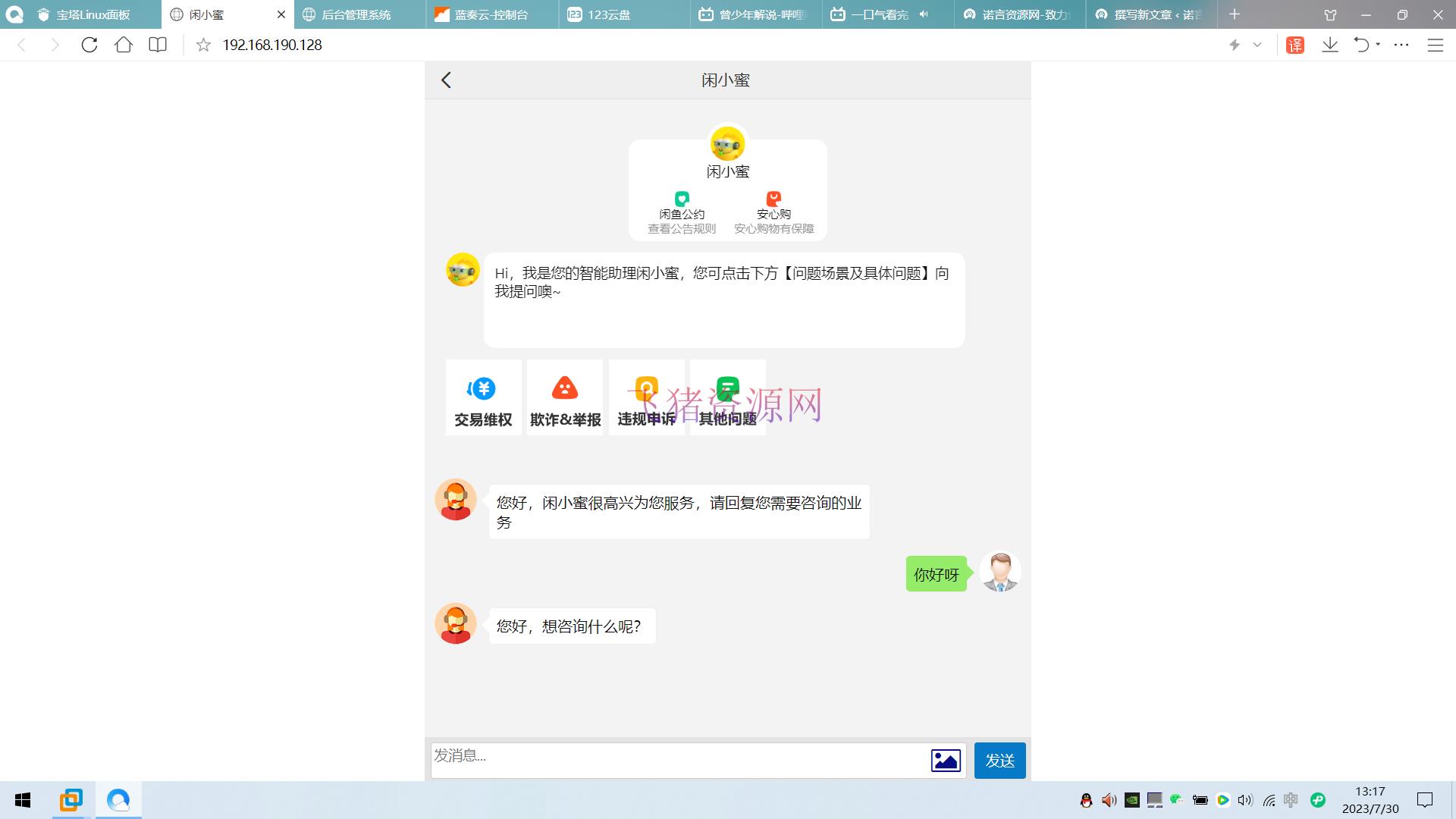1456x819 pixels.
Task: Switch to the 蓝奏云-控制台 tab
Action: [x=493, y=14]
